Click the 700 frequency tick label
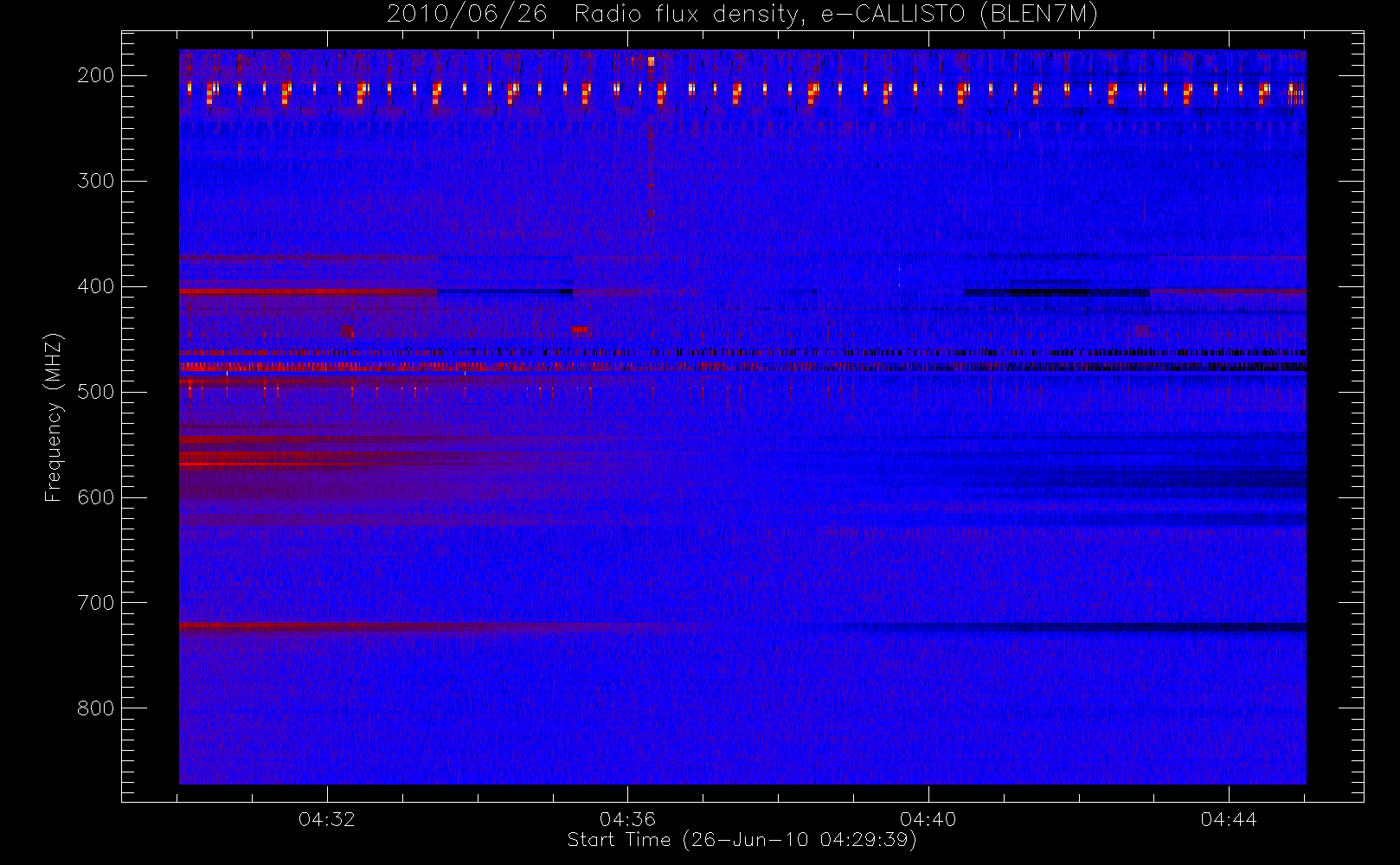Screen dimensions: 1400x865 95,603
